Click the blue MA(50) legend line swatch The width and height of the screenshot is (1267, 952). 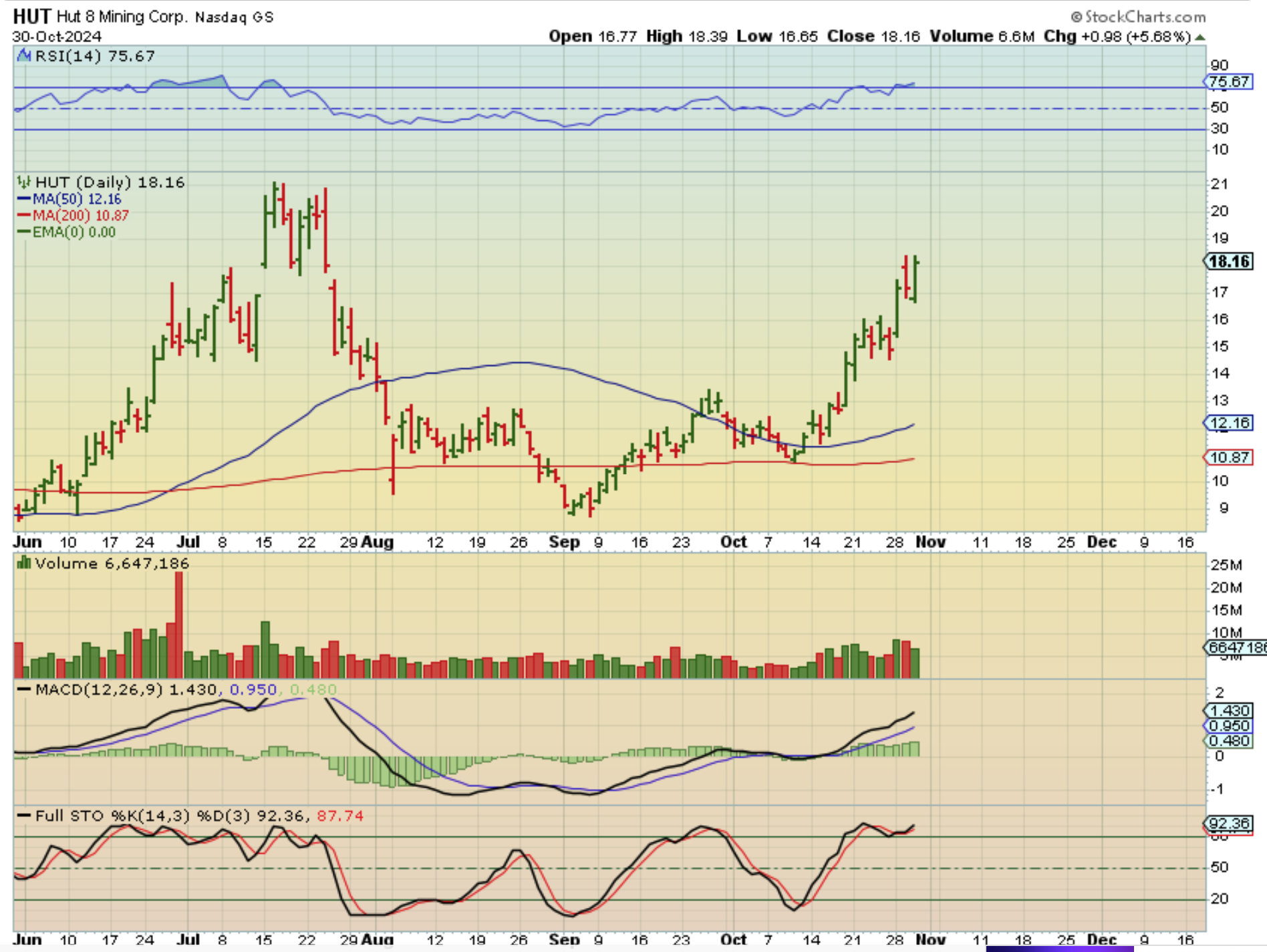24,199
